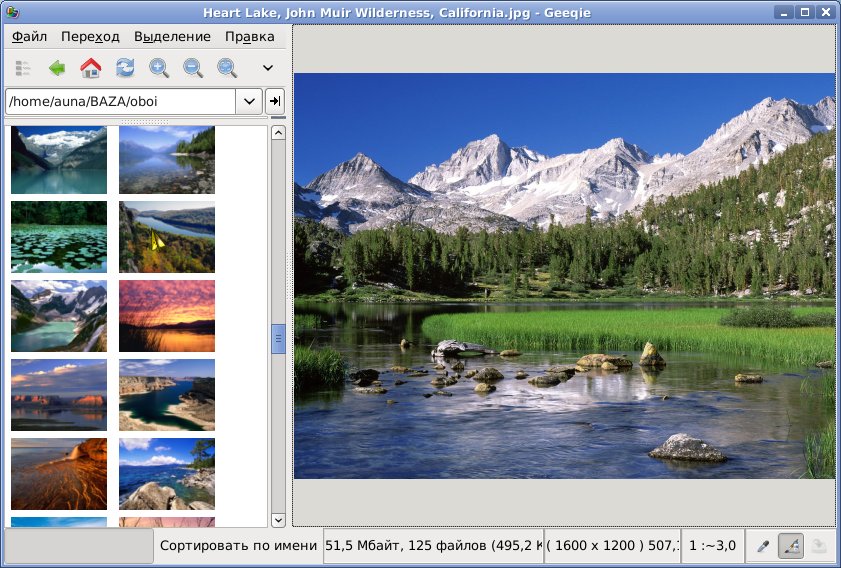Minimize the Geeqie window
Viewport: 841px width, 568px height.
coord(784,12)
